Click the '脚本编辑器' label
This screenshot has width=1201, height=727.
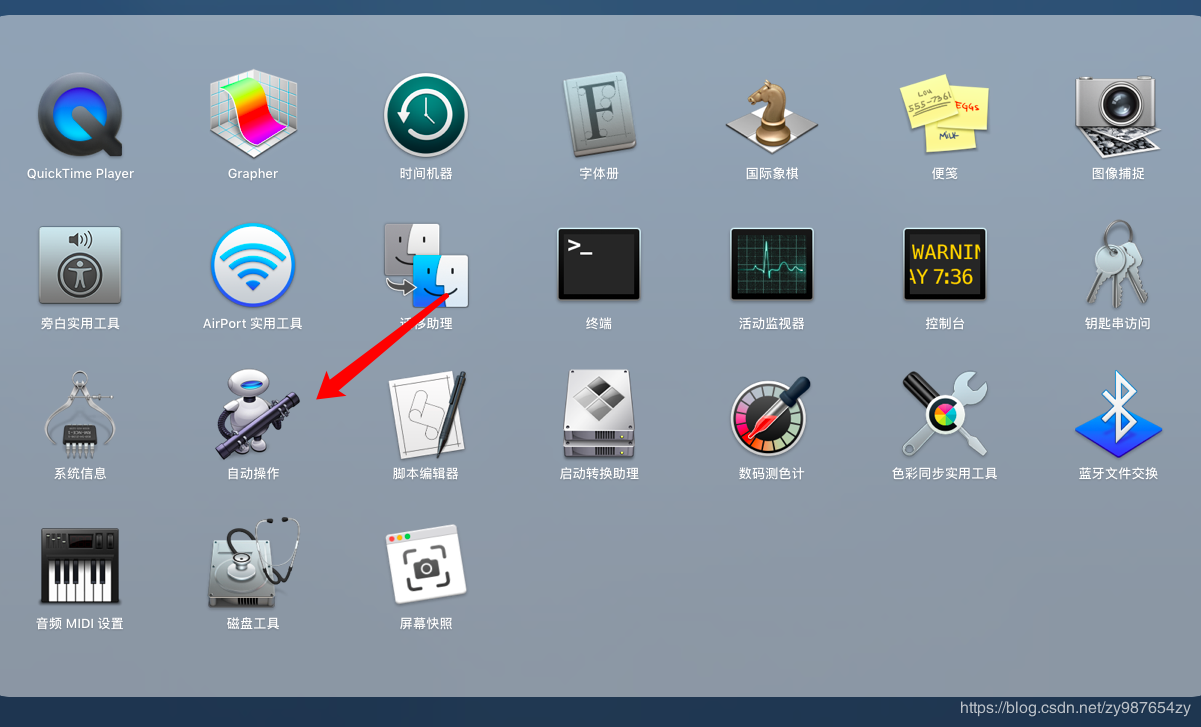pyautogui.click(x=426, y=474)
